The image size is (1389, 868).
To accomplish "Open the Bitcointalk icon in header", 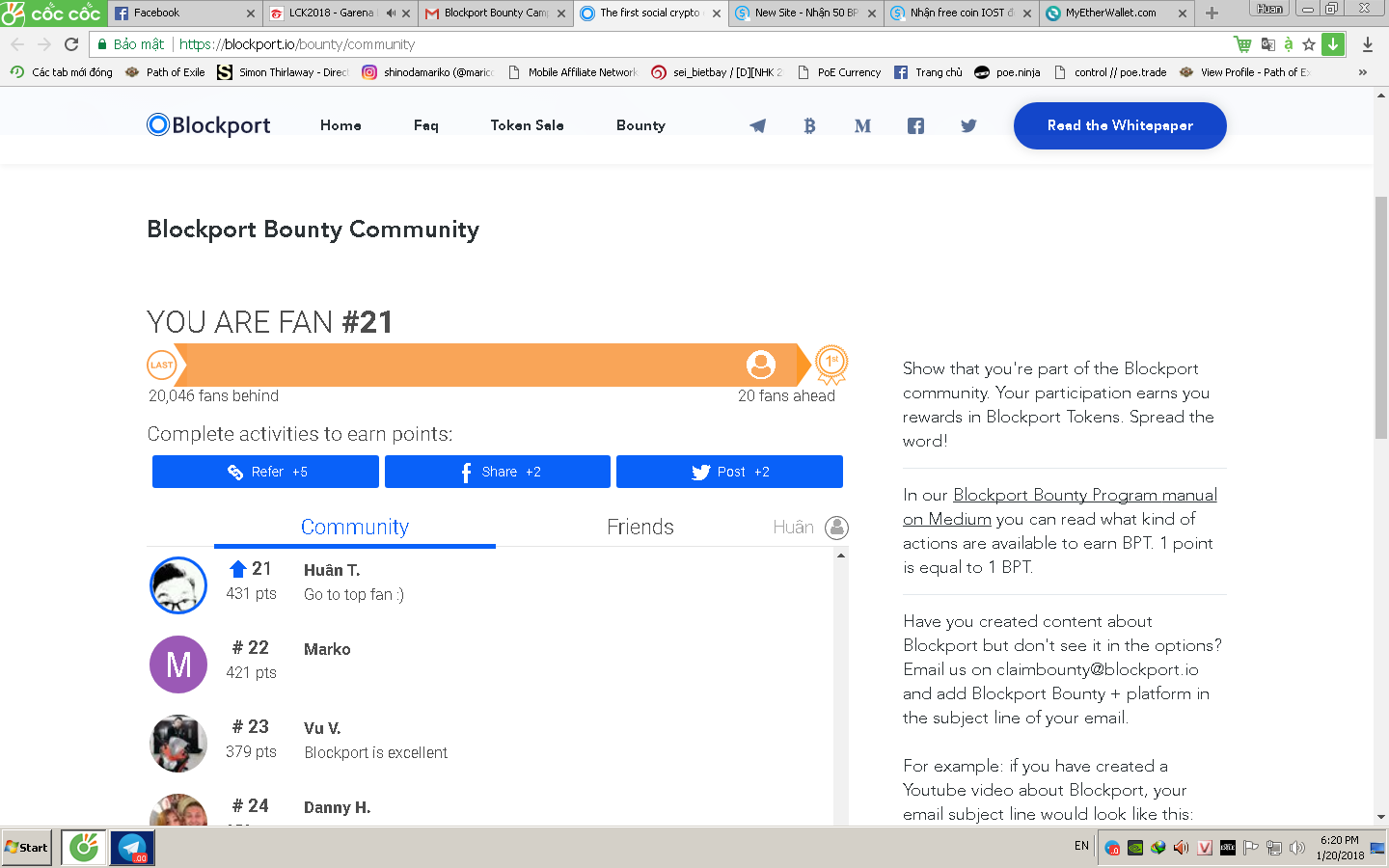I will click(x=809, y=126).
